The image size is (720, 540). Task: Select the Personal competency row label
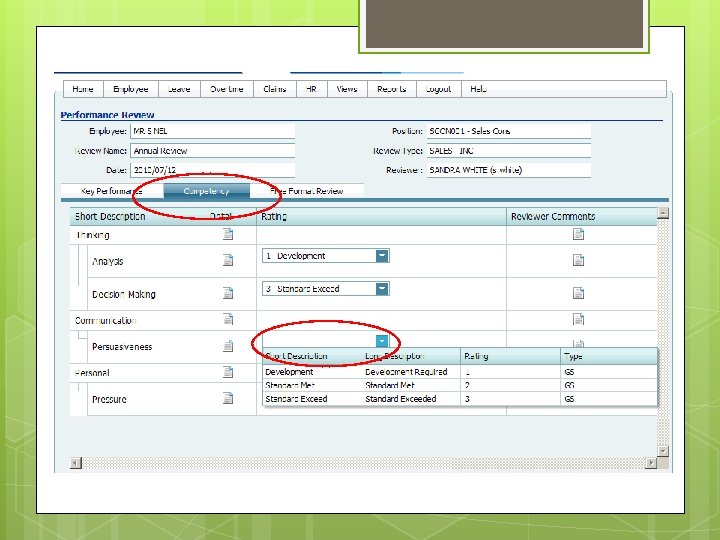click(92, 373)
